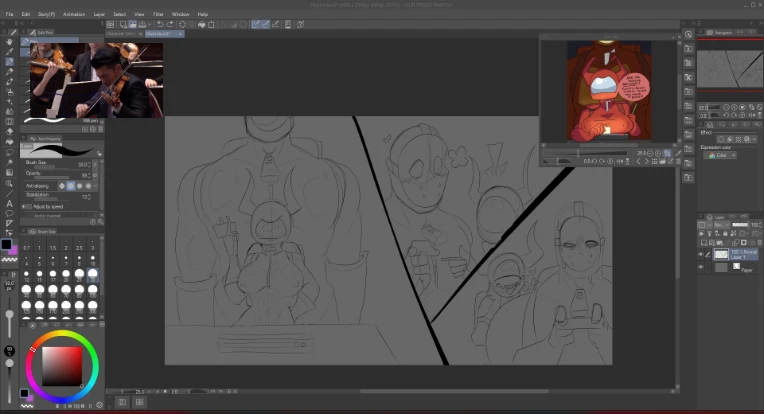The width and height of the screenshot is (764, 414).
Task: Expand the Anti-aliasing options arrow
Action: [96, 186]
